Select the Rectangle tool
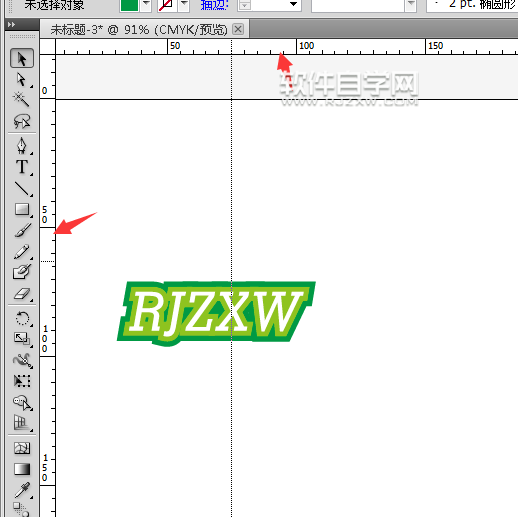The height and width of the screenshot is (517, 518). pos(22,210)
